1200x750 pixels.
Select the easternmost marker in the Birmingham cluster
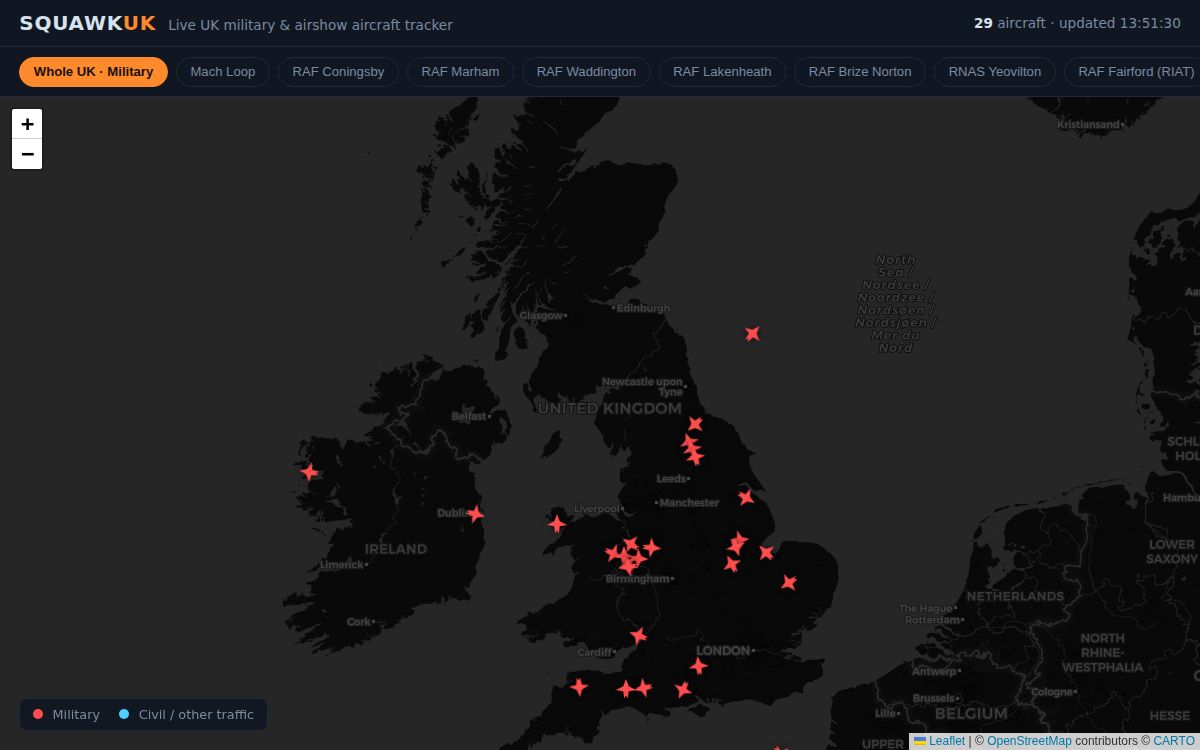pos(651,548)
